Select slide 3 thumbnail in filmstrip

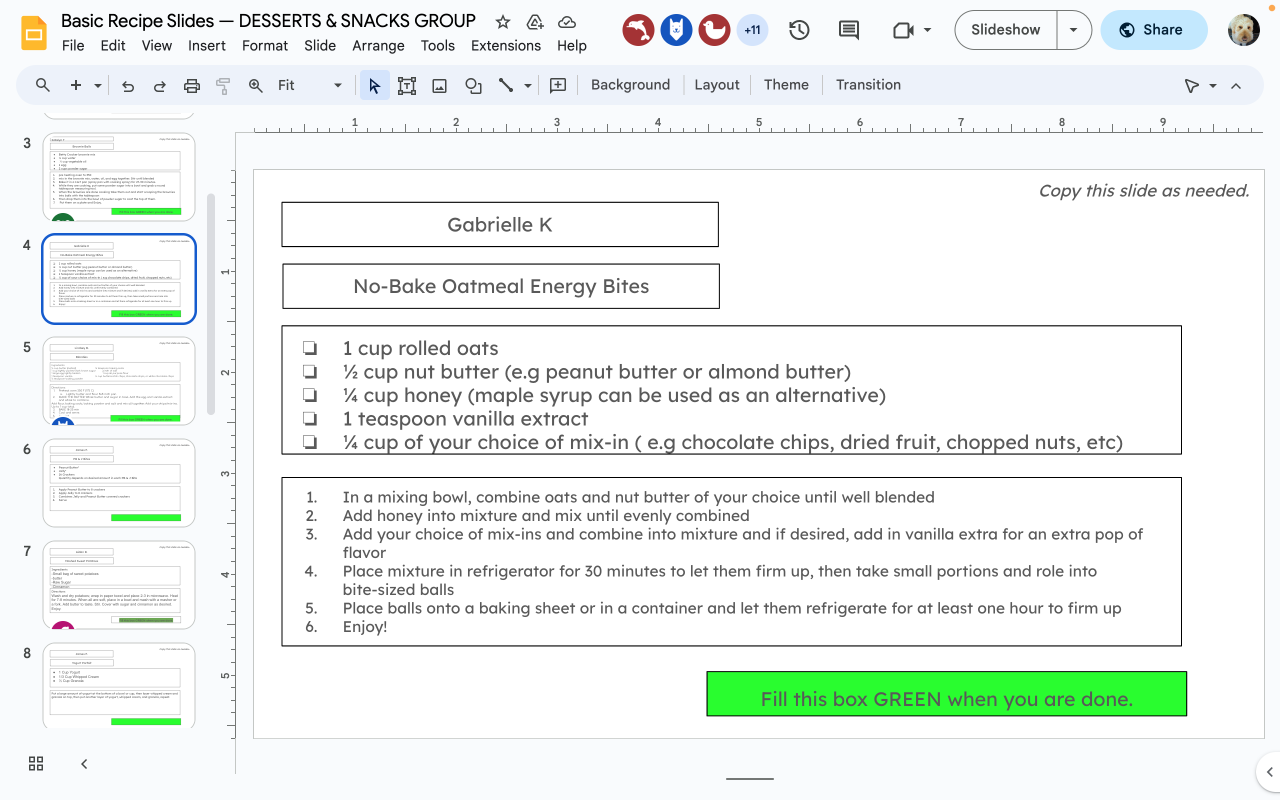point(119,177)
